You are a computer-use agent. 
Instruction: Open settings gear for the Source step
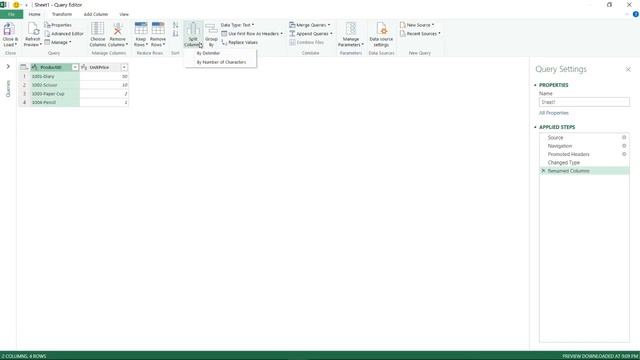point(624,138)
